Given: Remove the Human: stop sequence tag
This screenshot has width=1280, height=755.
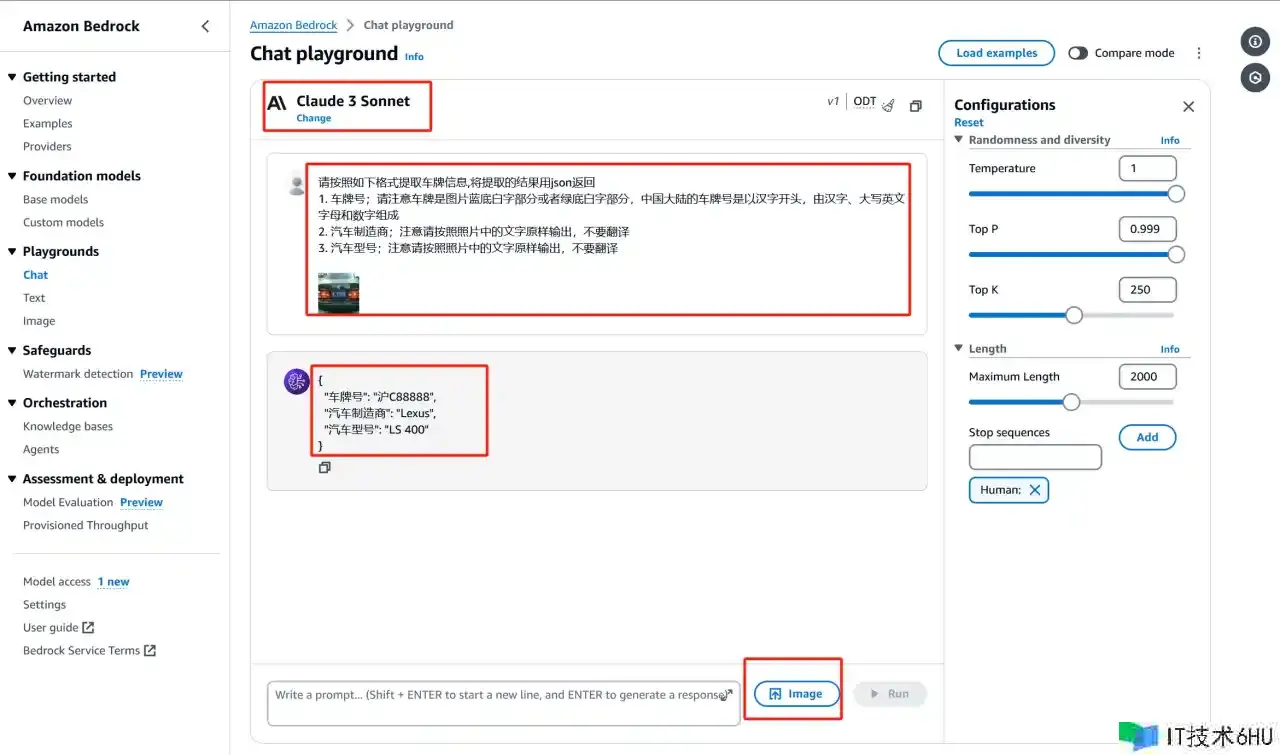Looking at the screenshot, I should pos(1035,490).
